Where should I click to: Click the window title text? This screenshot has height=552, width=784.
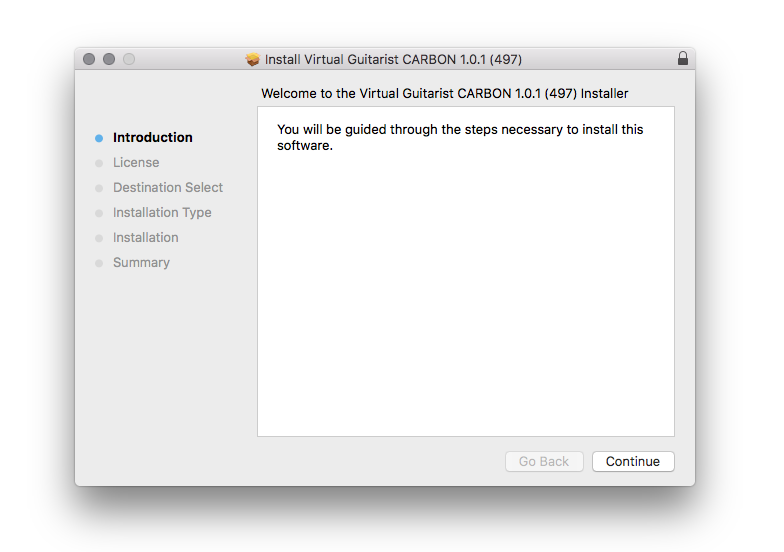tap(393, 59)
